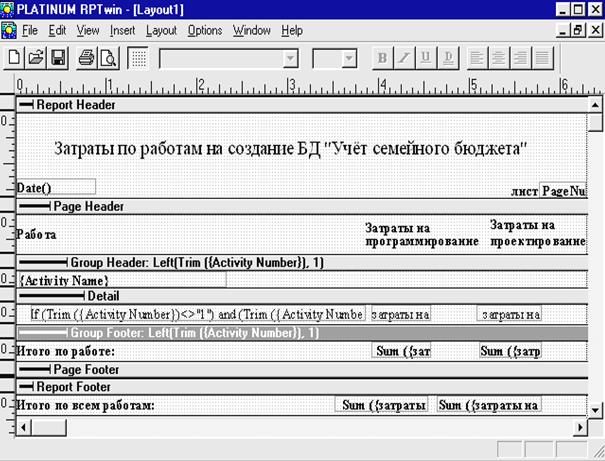Select the "лист" label
Image resolution: width=605 pixels, height=461 pixels.
[x=524, y=191]
